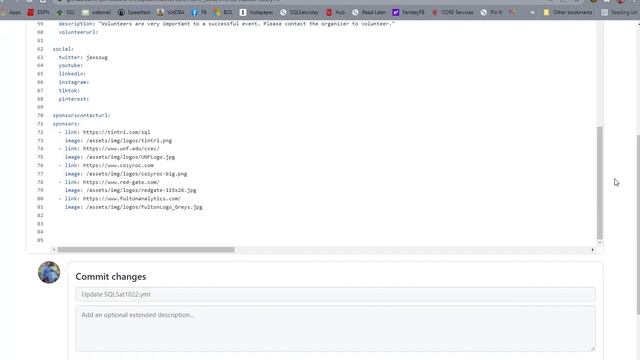Open the ESPN bookmark

[38, 12]
